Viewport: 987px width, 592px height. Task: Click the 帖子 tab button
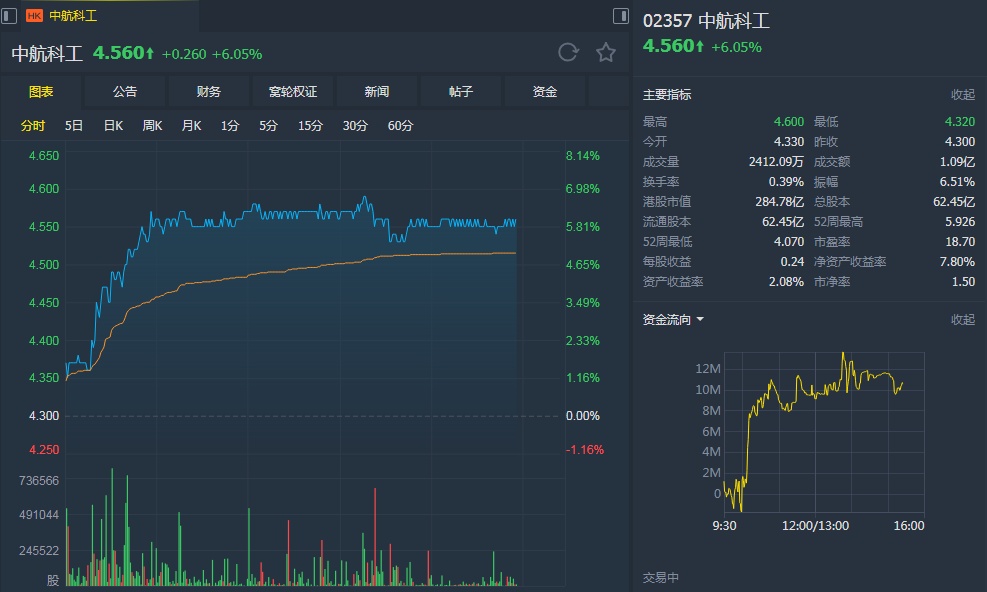(461, 92)
